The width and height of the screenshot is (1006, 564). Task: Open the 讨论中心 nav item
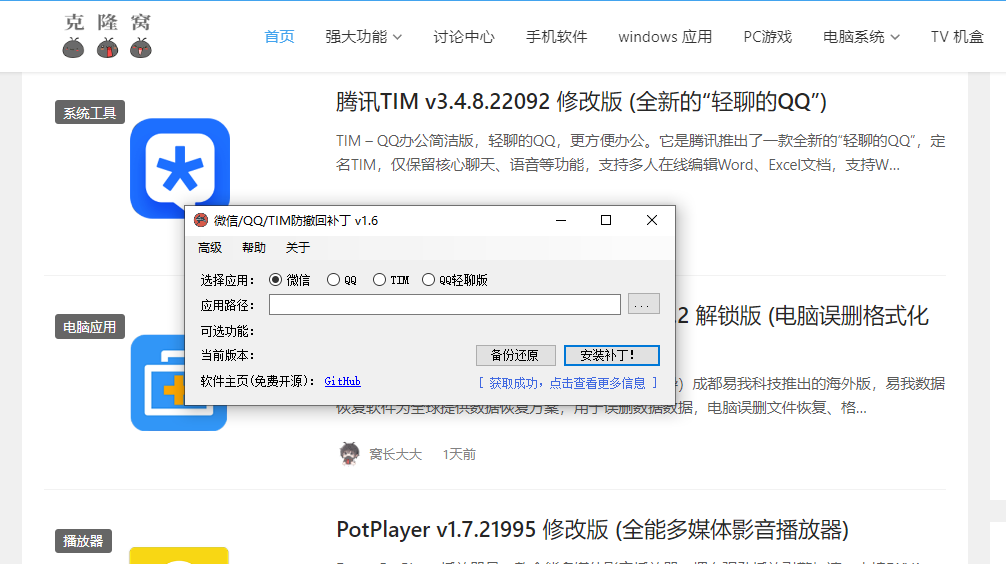click(x=464, y=37)
